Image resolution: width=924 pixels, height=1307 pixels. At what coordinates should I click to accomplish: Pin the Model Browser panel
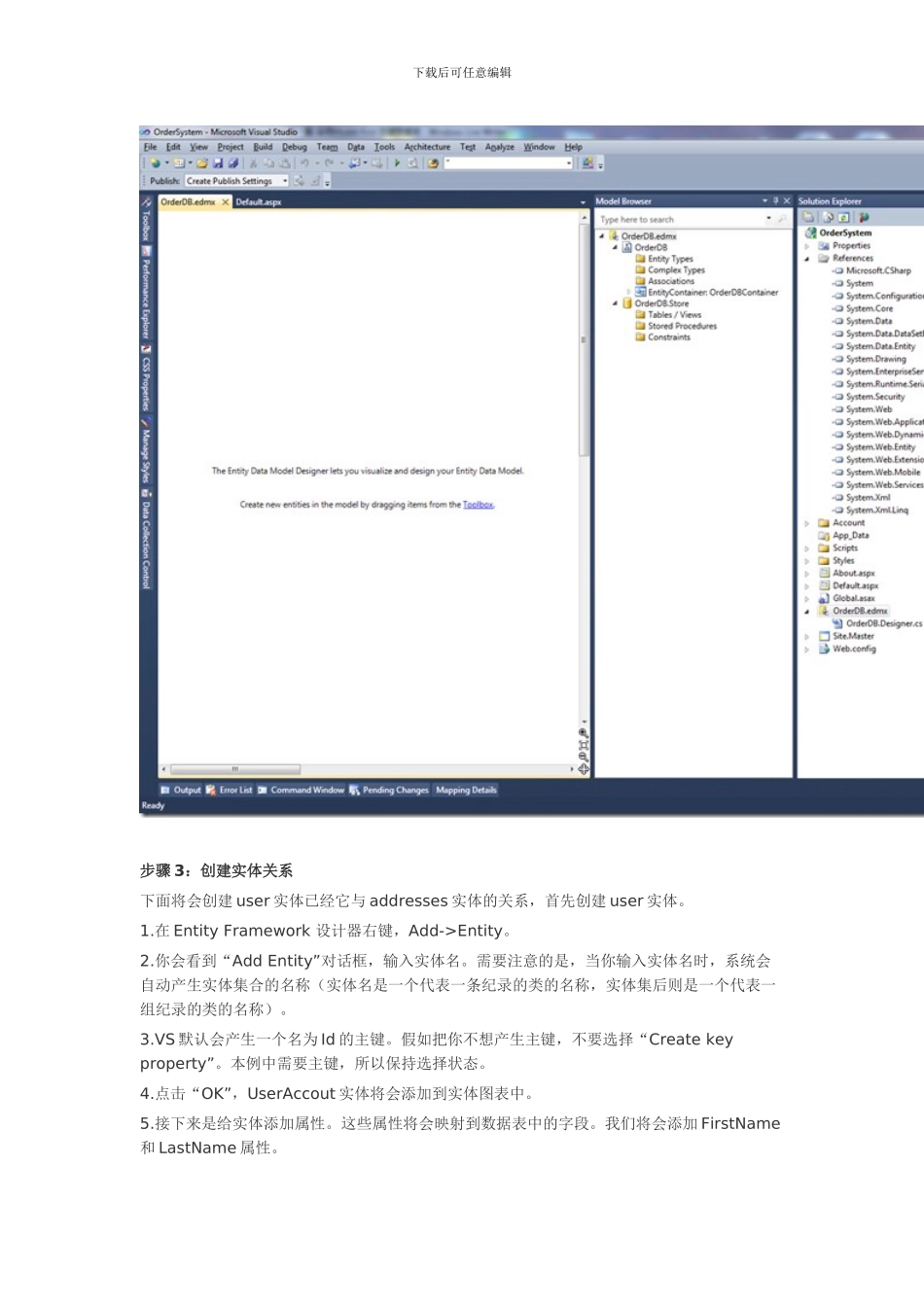coord(775,201)
